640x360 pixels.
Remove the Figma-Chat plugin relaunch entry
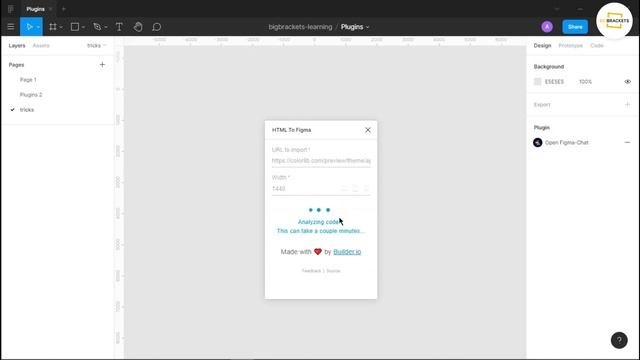click(x=627, y=142)
